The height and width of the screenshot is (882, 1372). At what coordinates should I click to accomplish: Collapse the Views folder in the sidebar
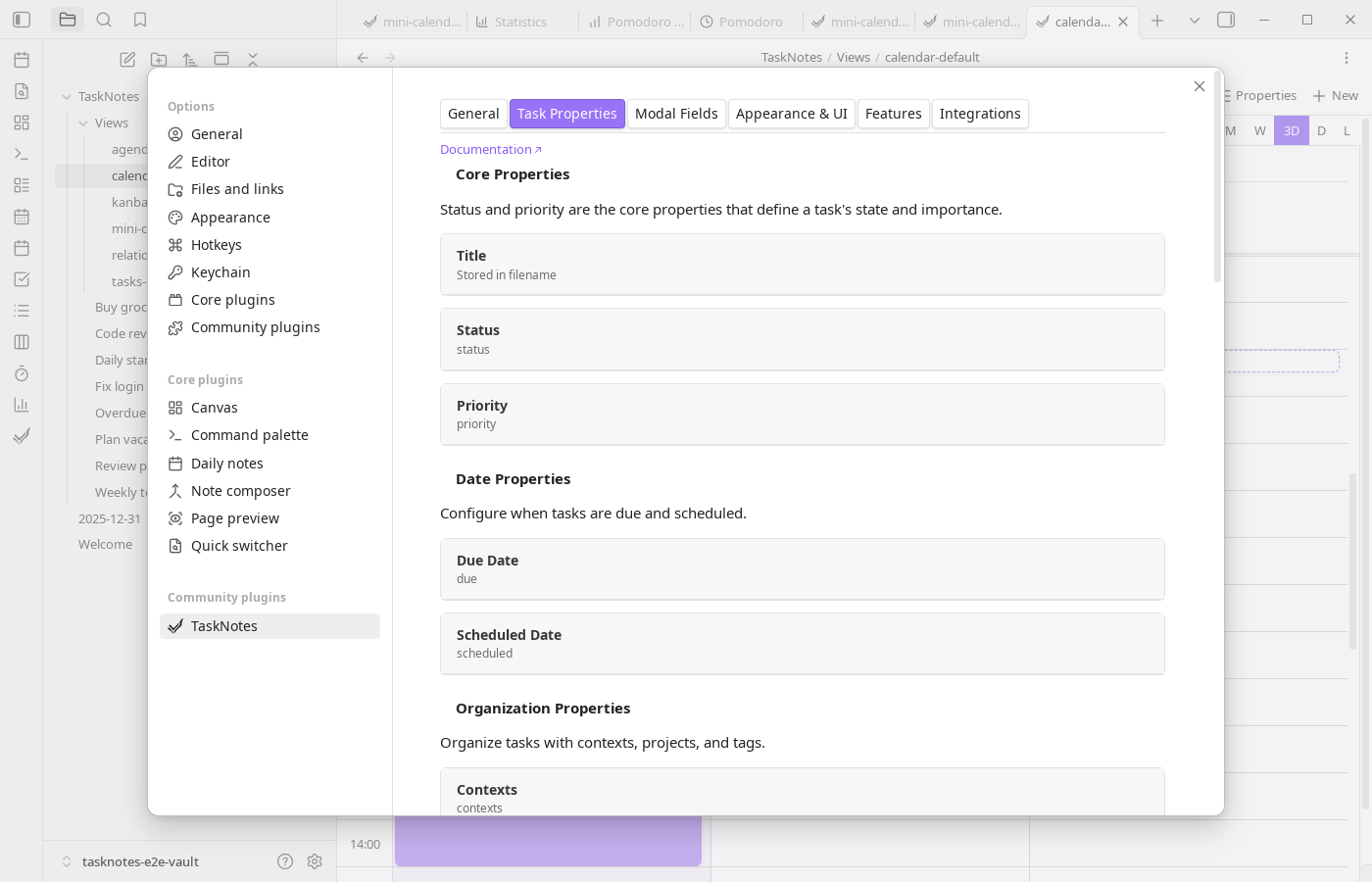click(x=84, y=122)
